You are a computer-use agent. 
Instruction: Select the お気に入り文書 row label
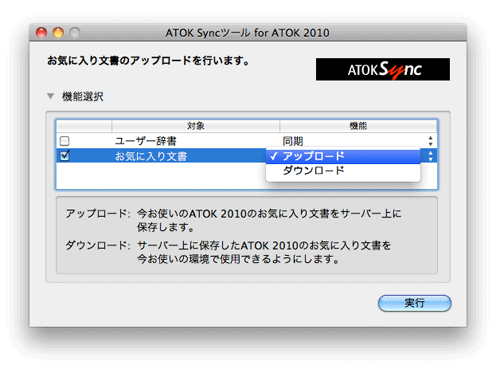(x=151, y=156)
